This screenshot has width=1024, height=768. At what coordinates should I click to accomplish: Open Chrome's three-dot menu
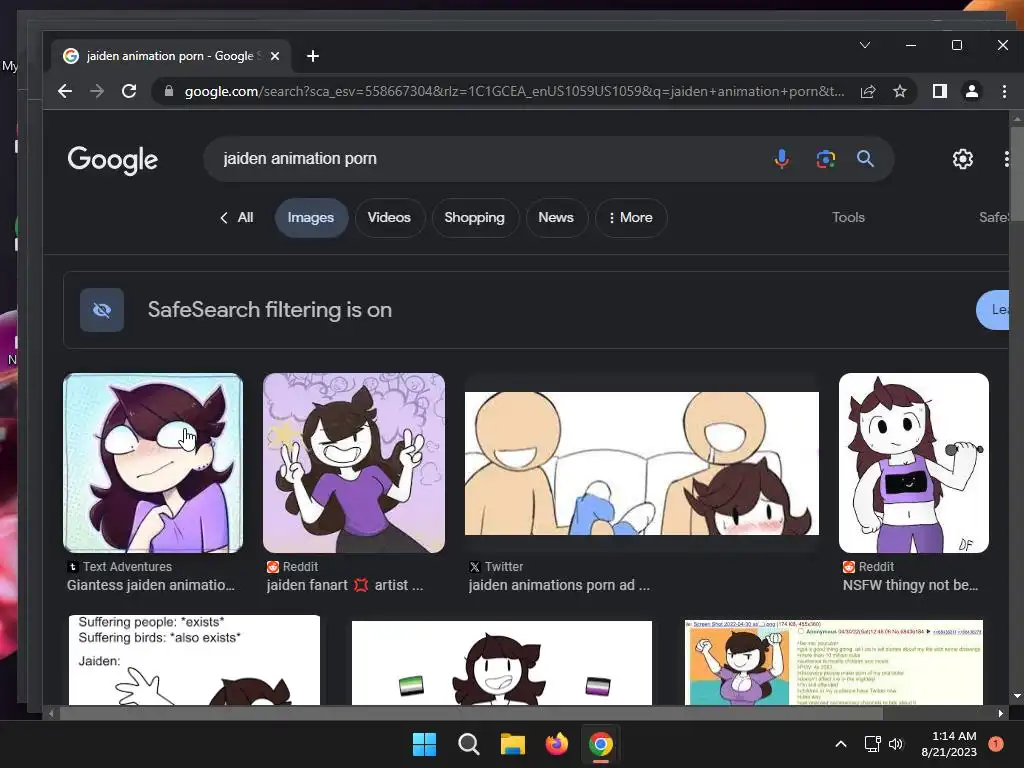(x=1004, y=91)
